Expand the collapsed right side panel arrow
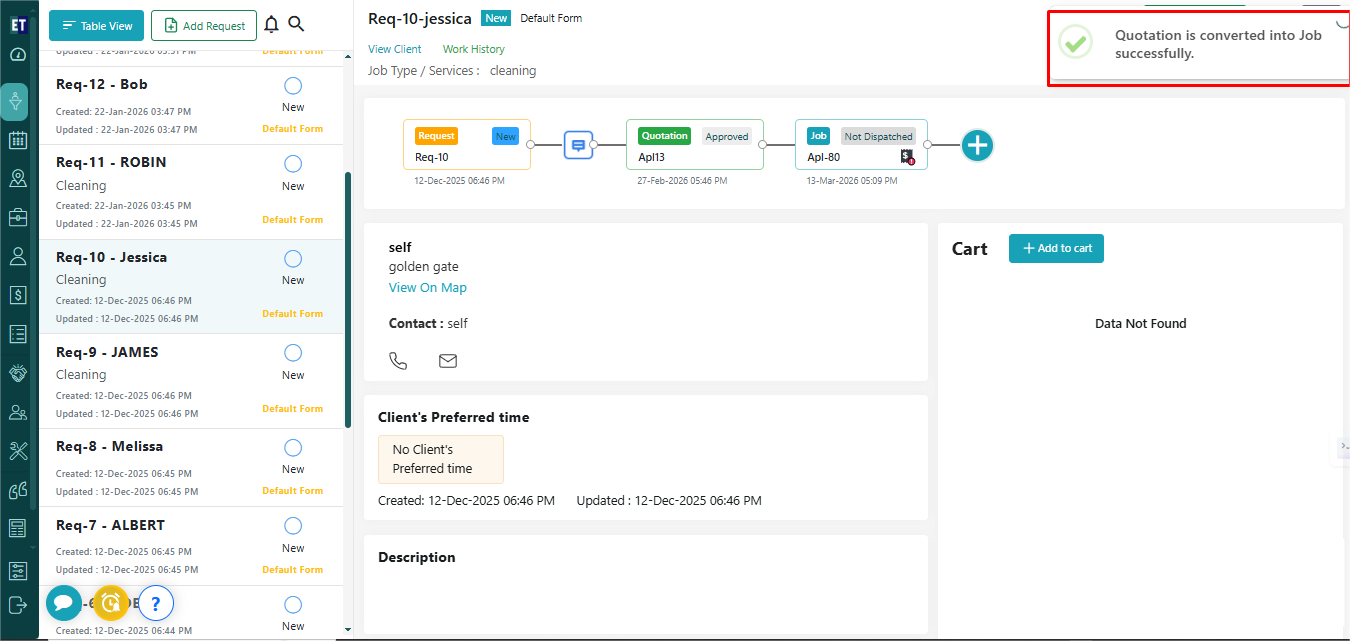Screen dimensions: 1350x641 (x=1343, y=446)
